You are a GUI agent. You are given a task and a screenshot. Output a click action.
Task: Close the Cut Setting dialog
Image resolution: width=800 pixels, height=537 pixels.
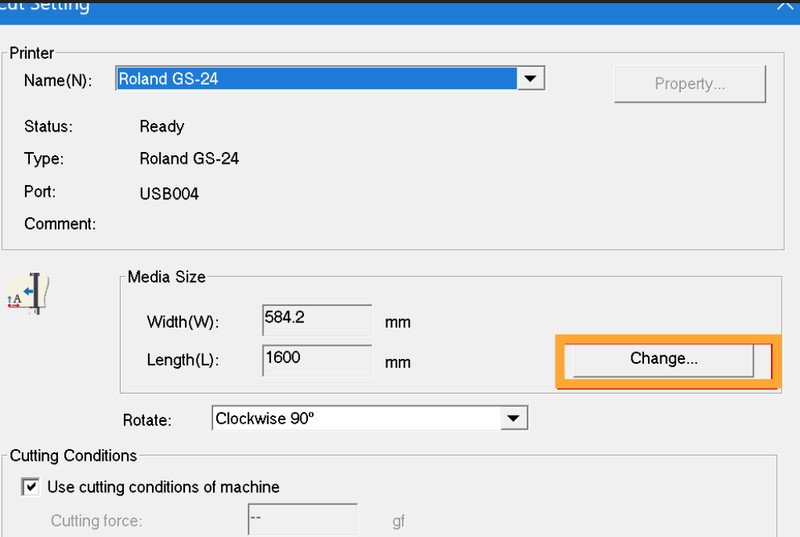(785, 5)
